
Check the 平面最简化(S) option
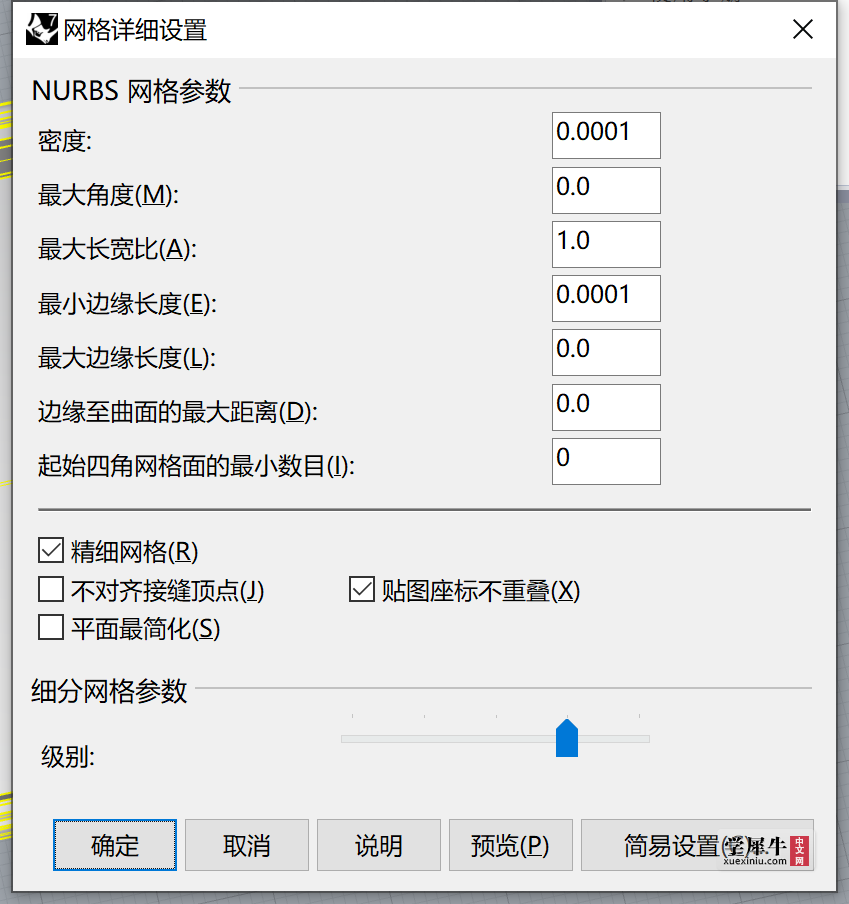(51, 627)
